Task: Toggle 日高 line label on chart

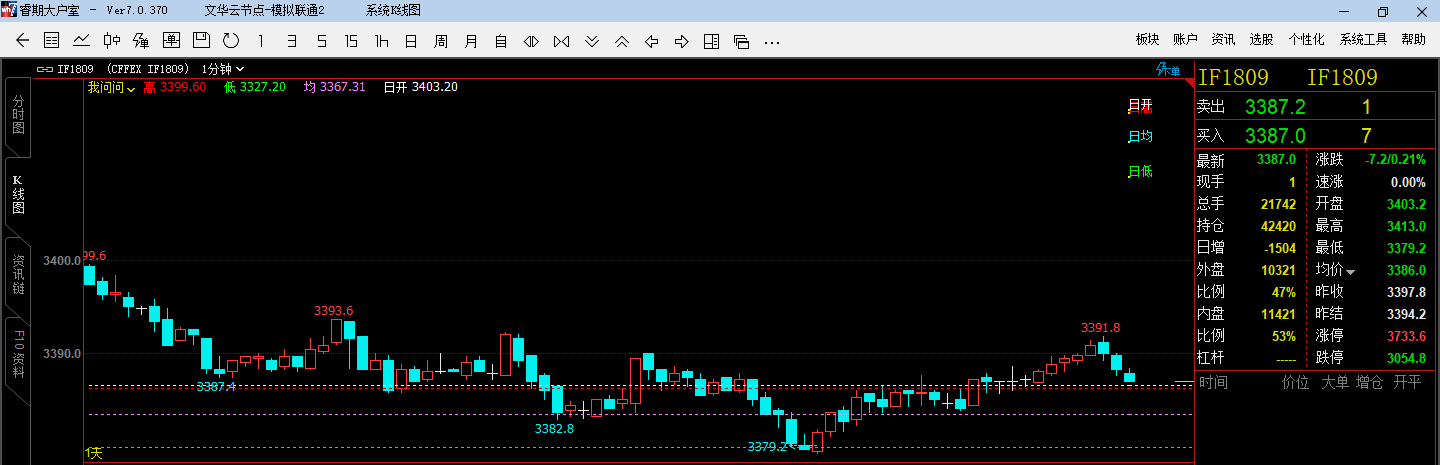Action: (x=1140, y=106)
